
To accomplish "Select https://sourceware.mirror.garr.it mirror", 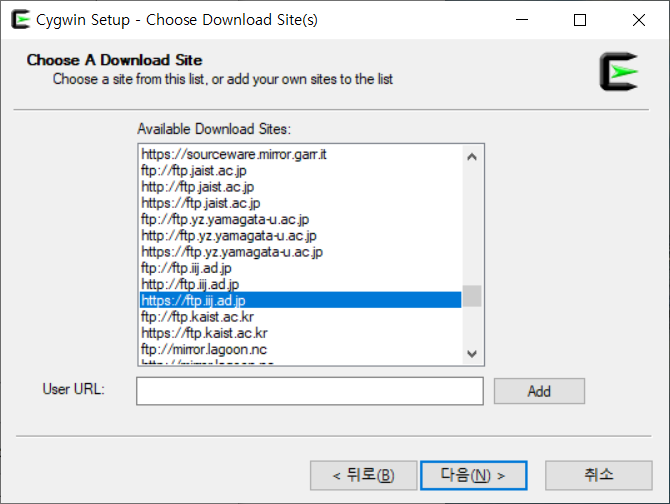I will [300, 154].
